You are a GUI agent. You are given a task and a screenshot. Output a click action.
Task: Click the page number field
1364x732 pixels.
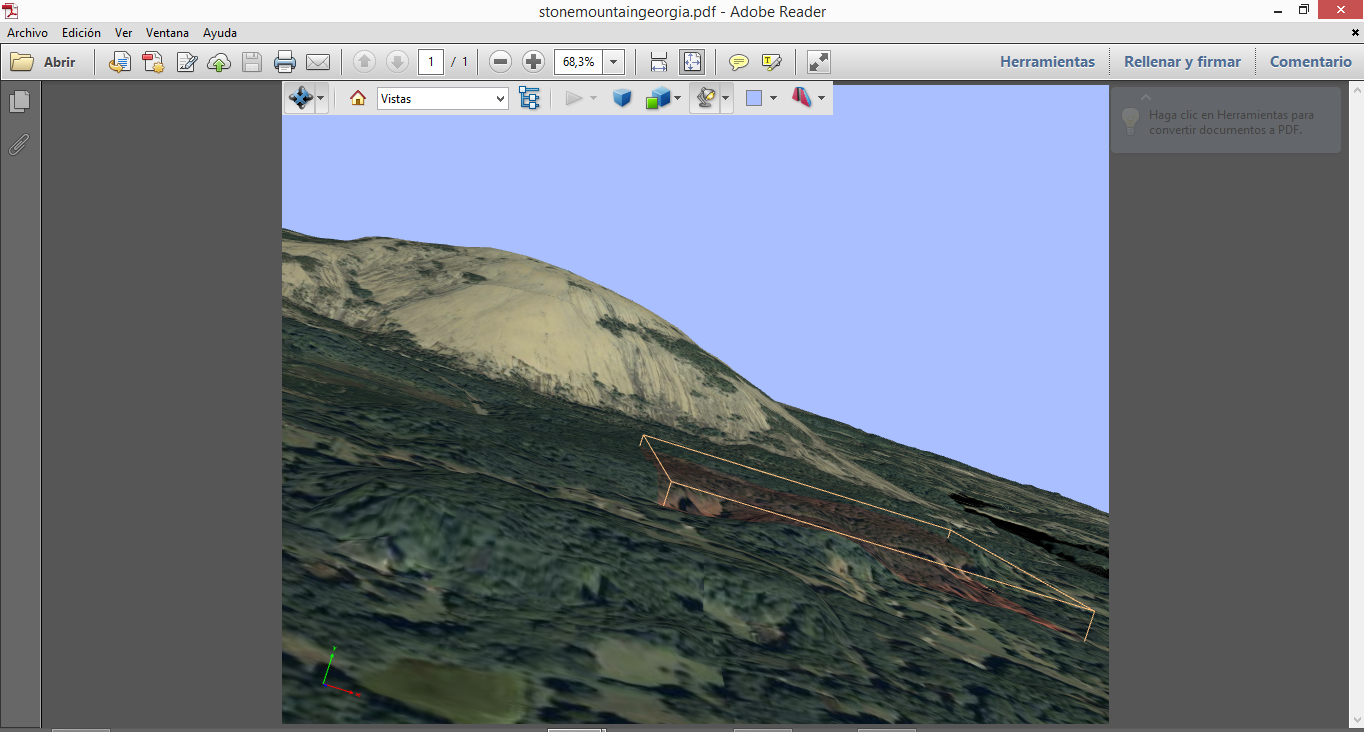[x=431, y=62]
